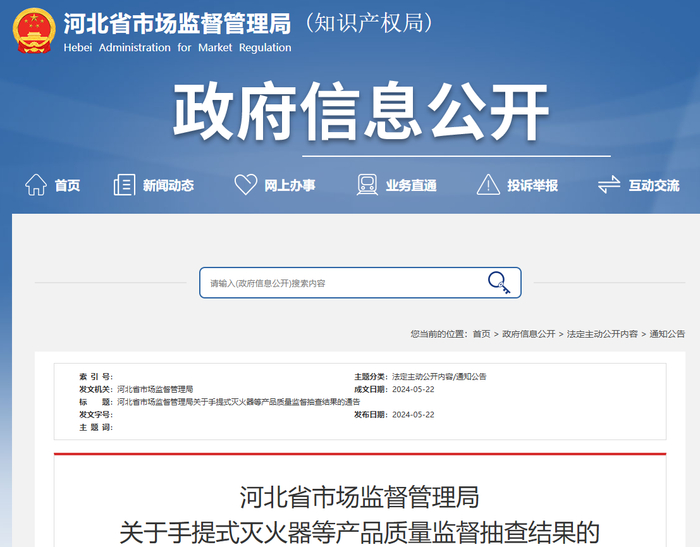Click the home house icon

pyautogui.click(x=36, y=184)
